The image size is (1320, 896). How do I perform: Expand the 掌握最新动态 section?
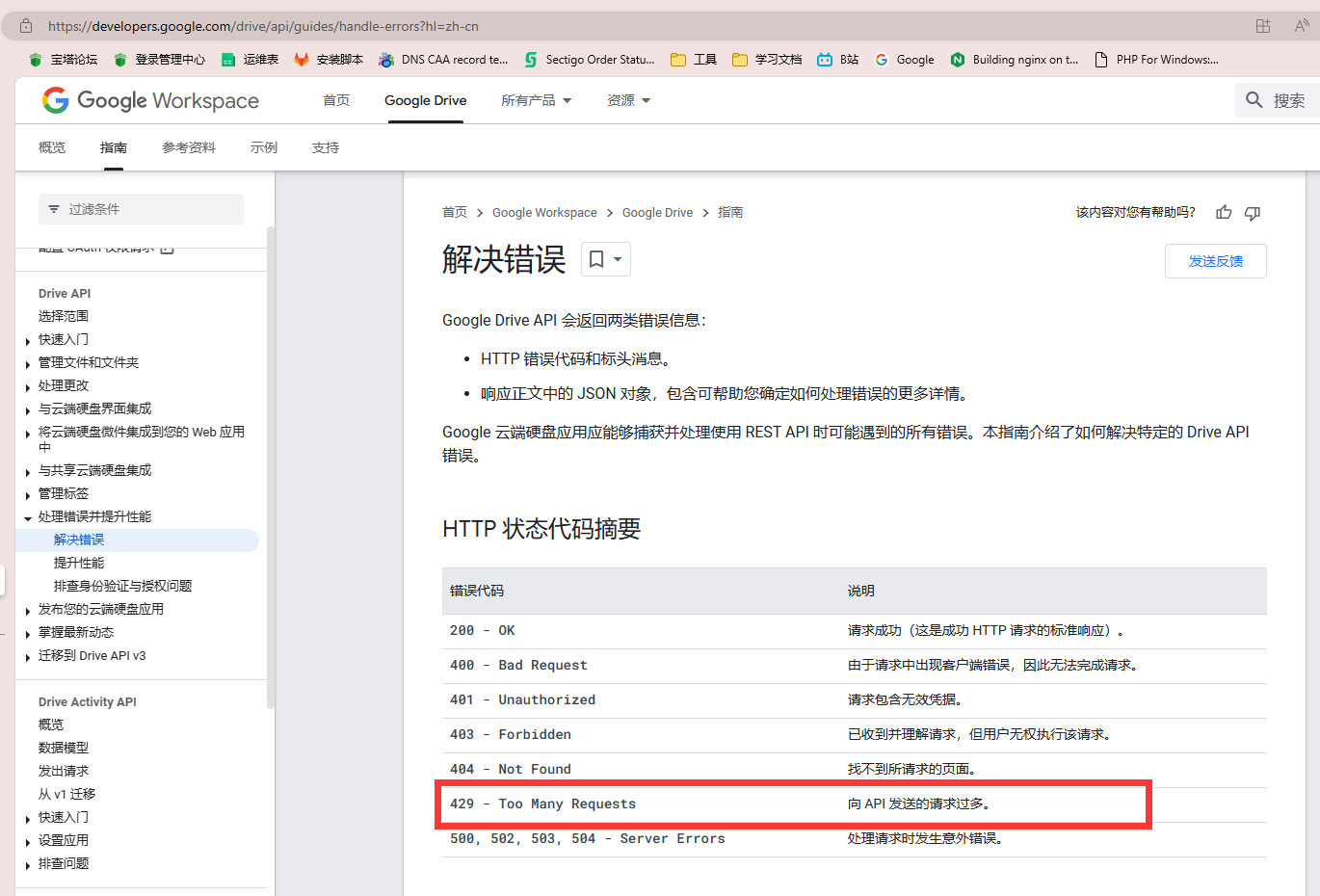28,634
